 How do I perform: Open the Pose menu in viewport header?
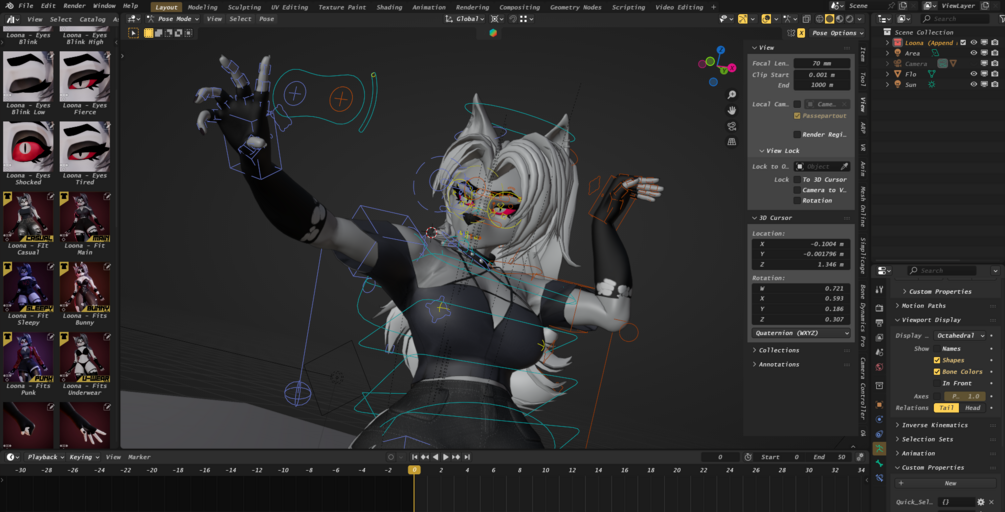click(266, 19)
